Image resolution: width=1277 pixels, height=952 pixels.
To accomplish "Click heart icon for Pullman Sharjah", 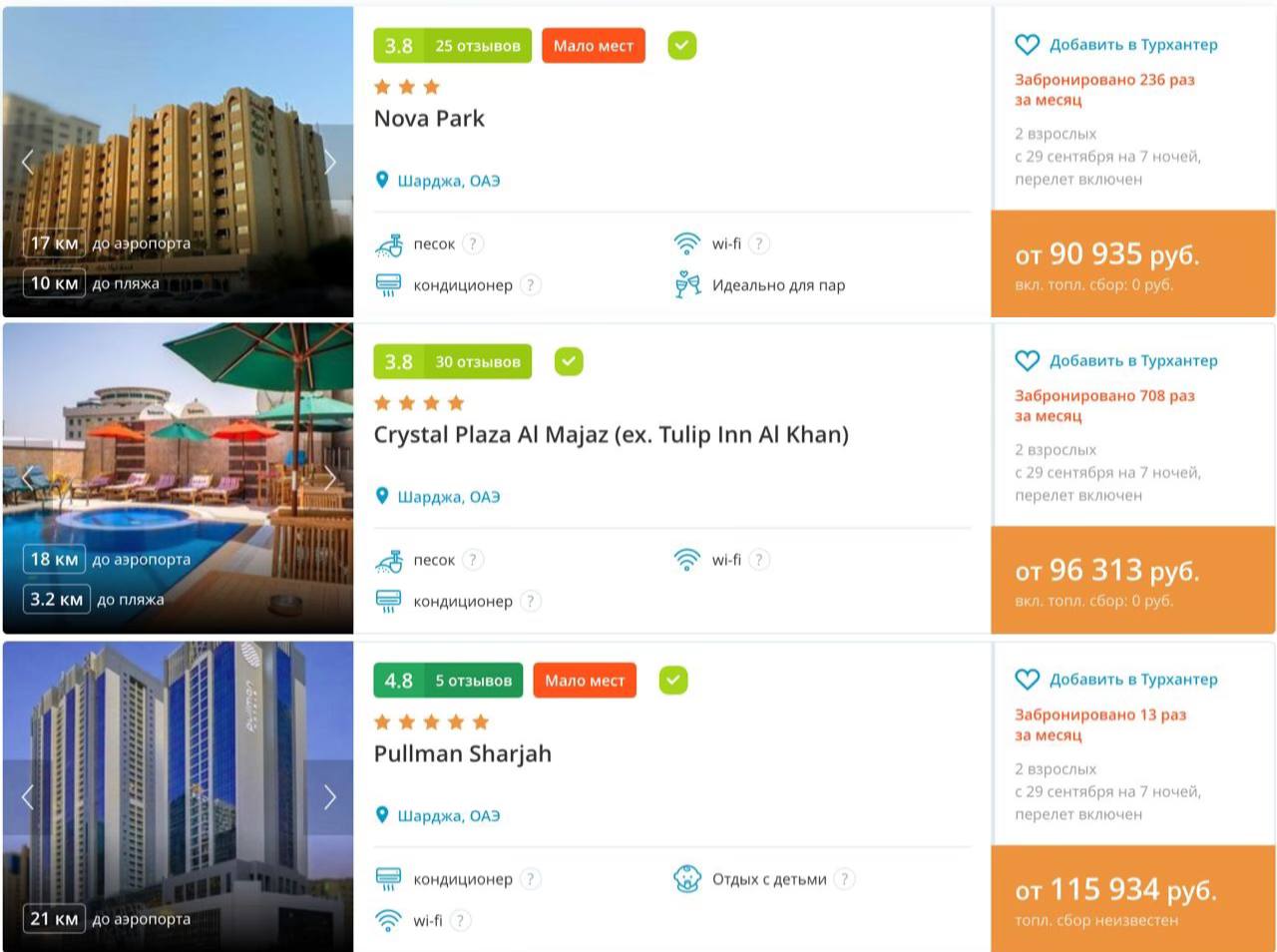I will pyautogui.click(x=1027, y=680).
